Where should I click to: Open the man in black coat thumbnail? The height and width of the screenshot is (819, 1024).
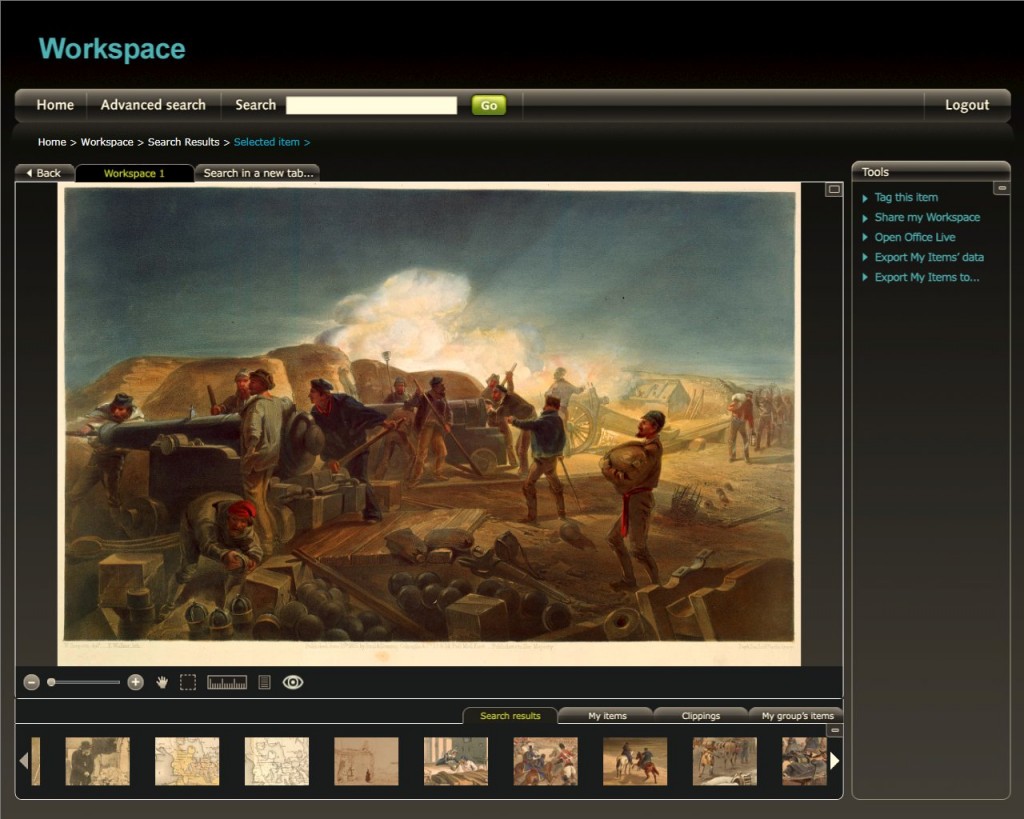(97, 762)
